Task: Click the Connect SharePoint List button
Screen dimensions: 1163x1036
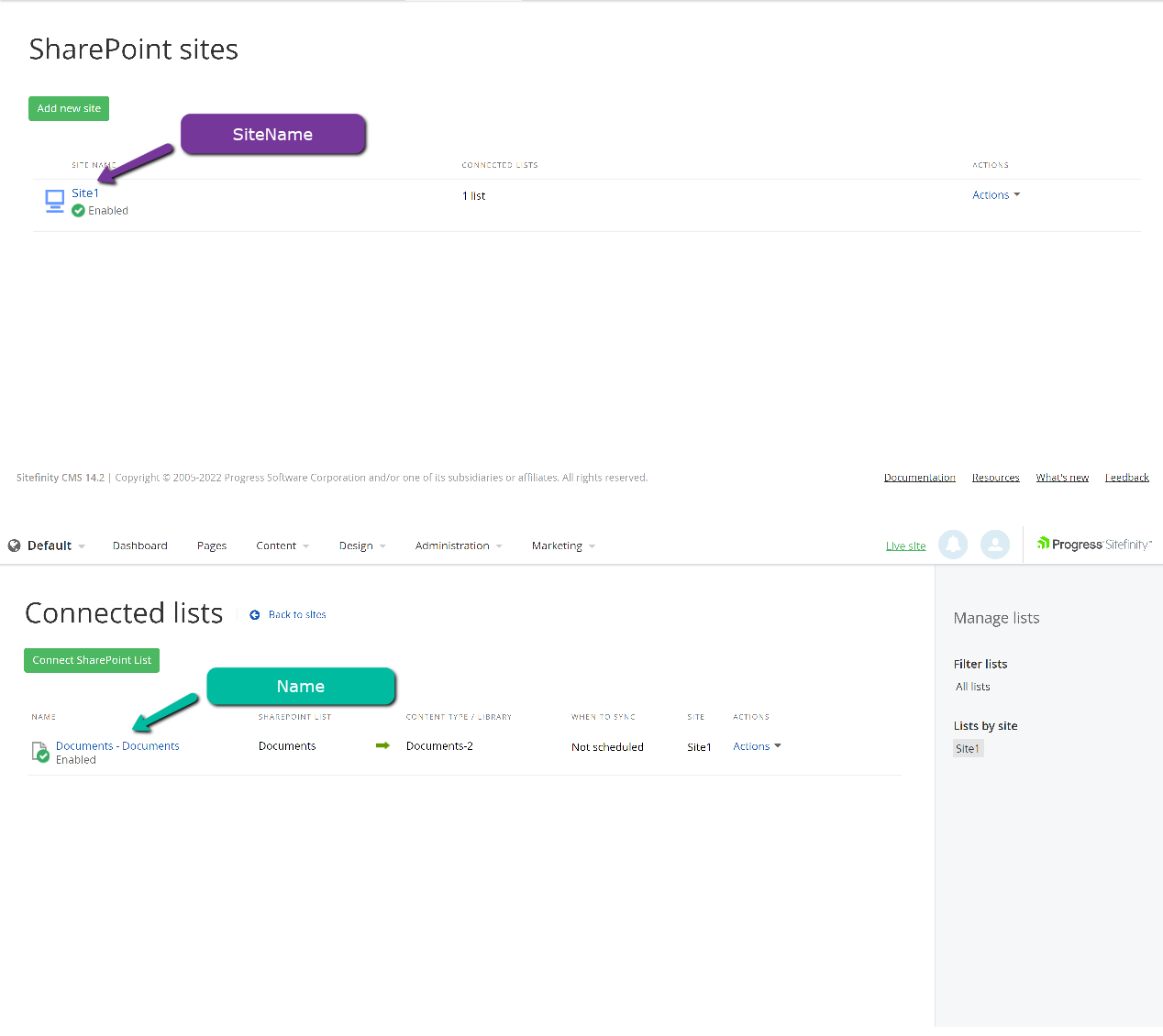Action: [x=92, y=660]
